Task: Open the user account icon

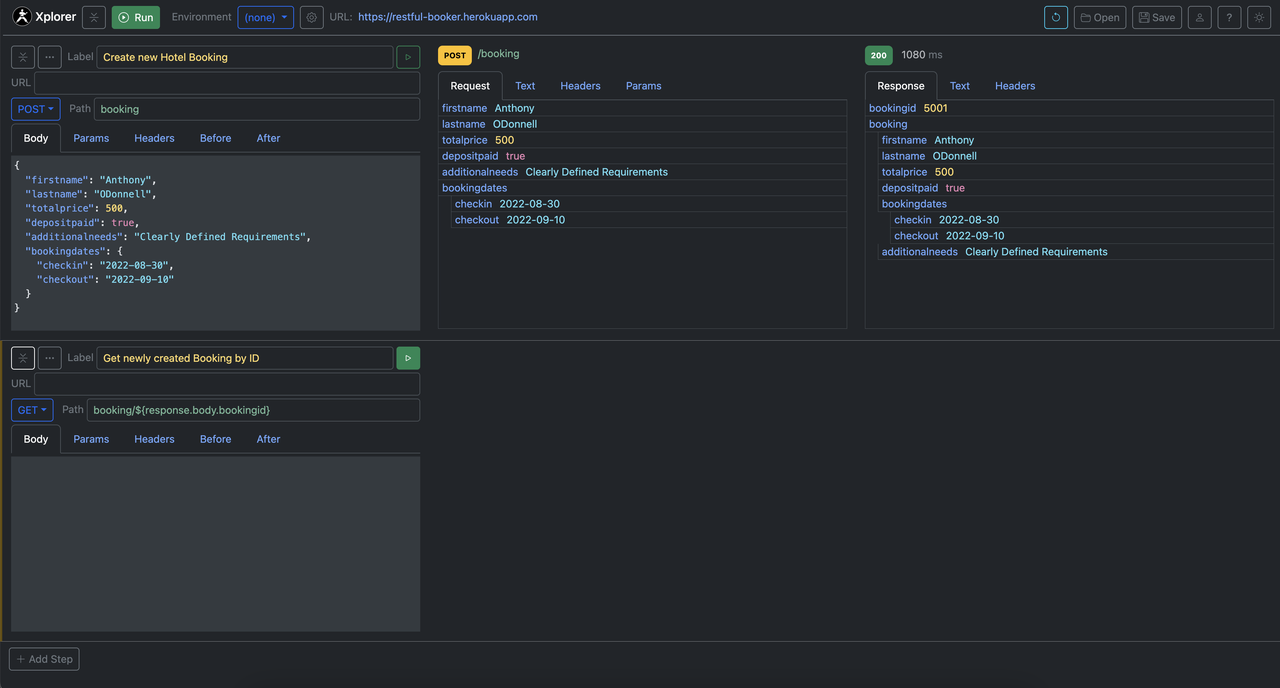Action: pos(1200,17)
